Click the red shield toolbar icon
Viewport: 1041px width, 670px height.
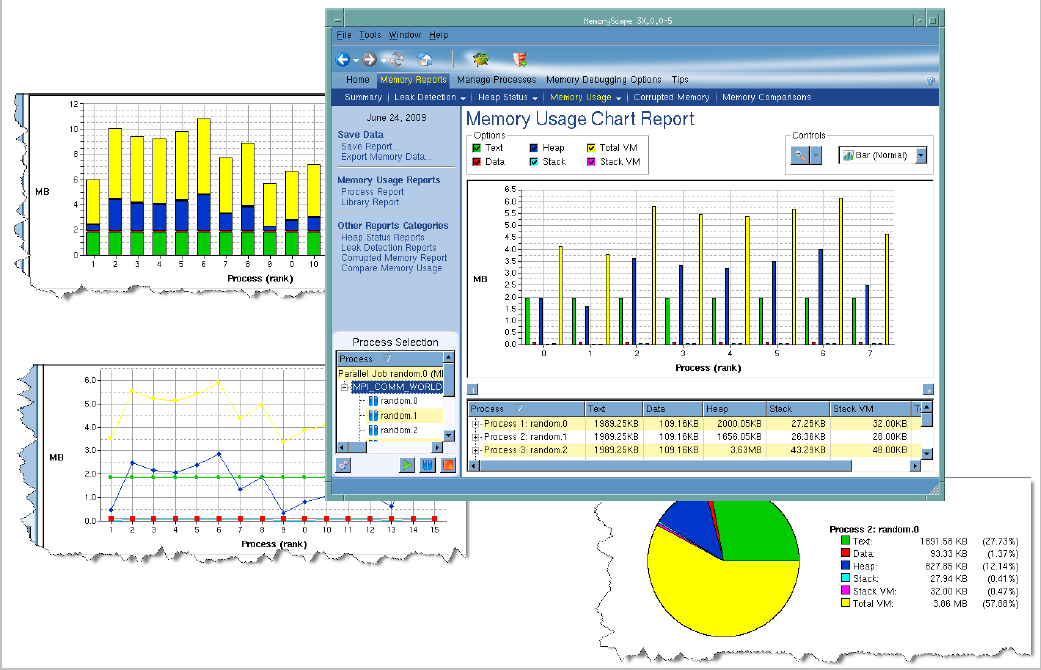[x=519, y=59]
